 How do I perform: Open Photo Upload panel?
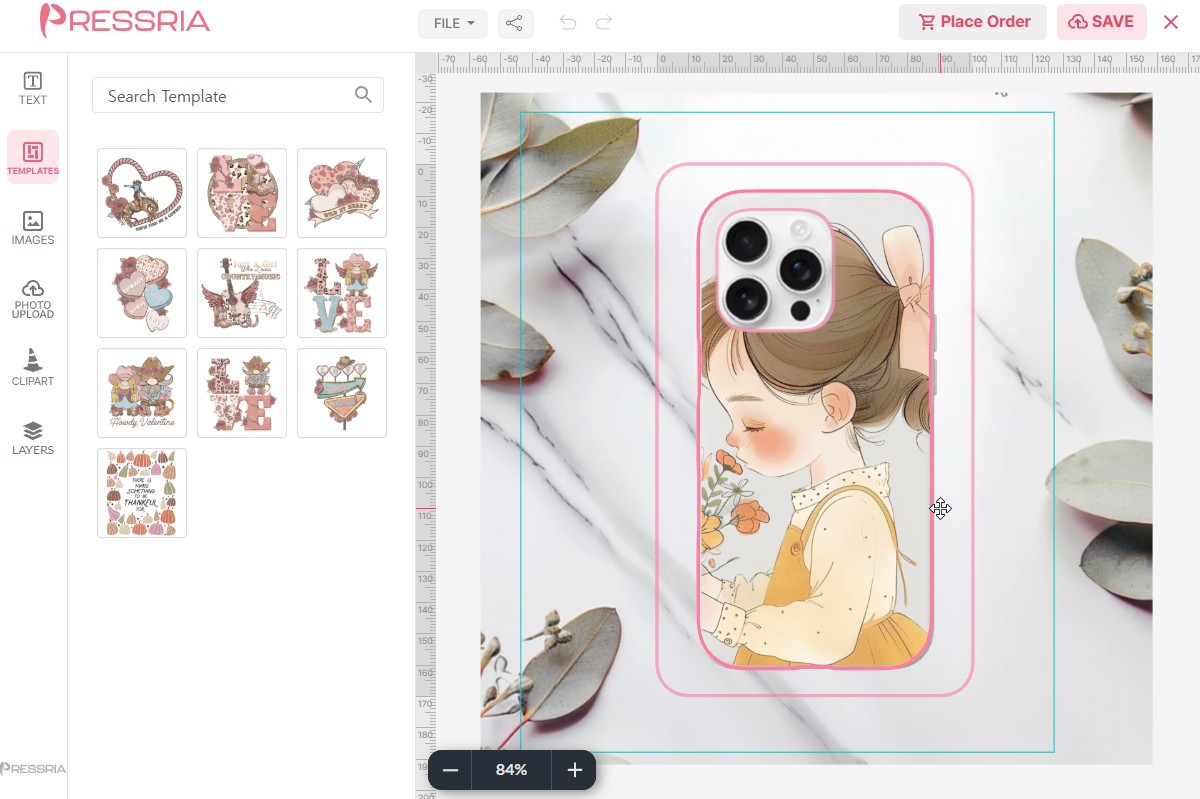tap(33, 299)
